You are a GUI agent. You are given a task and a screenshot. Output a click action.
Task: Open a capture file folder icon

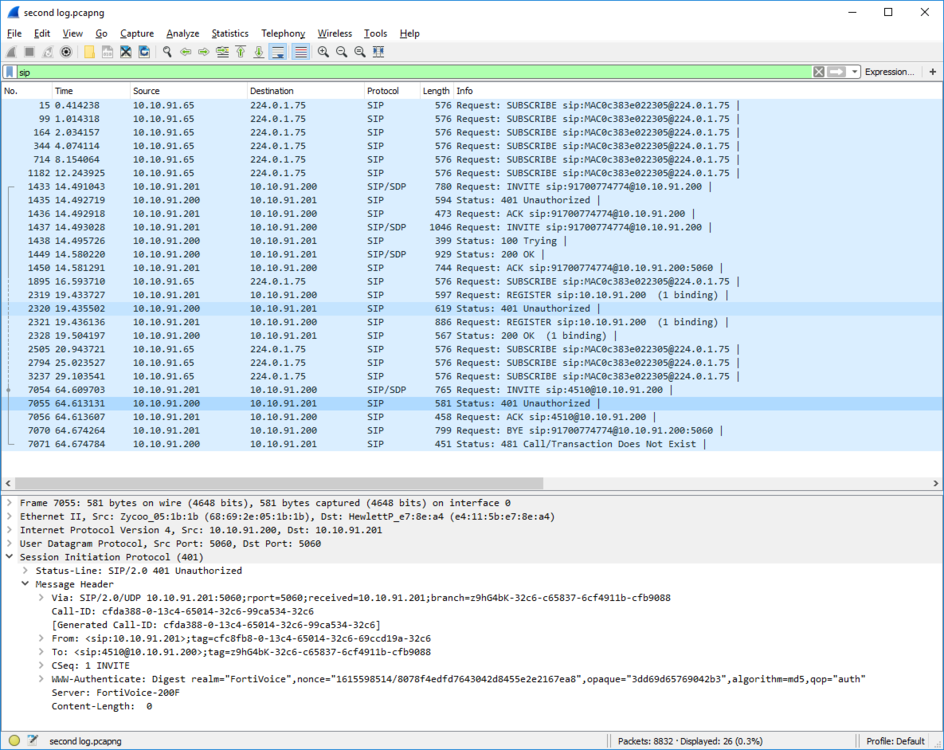click(89, 52)
